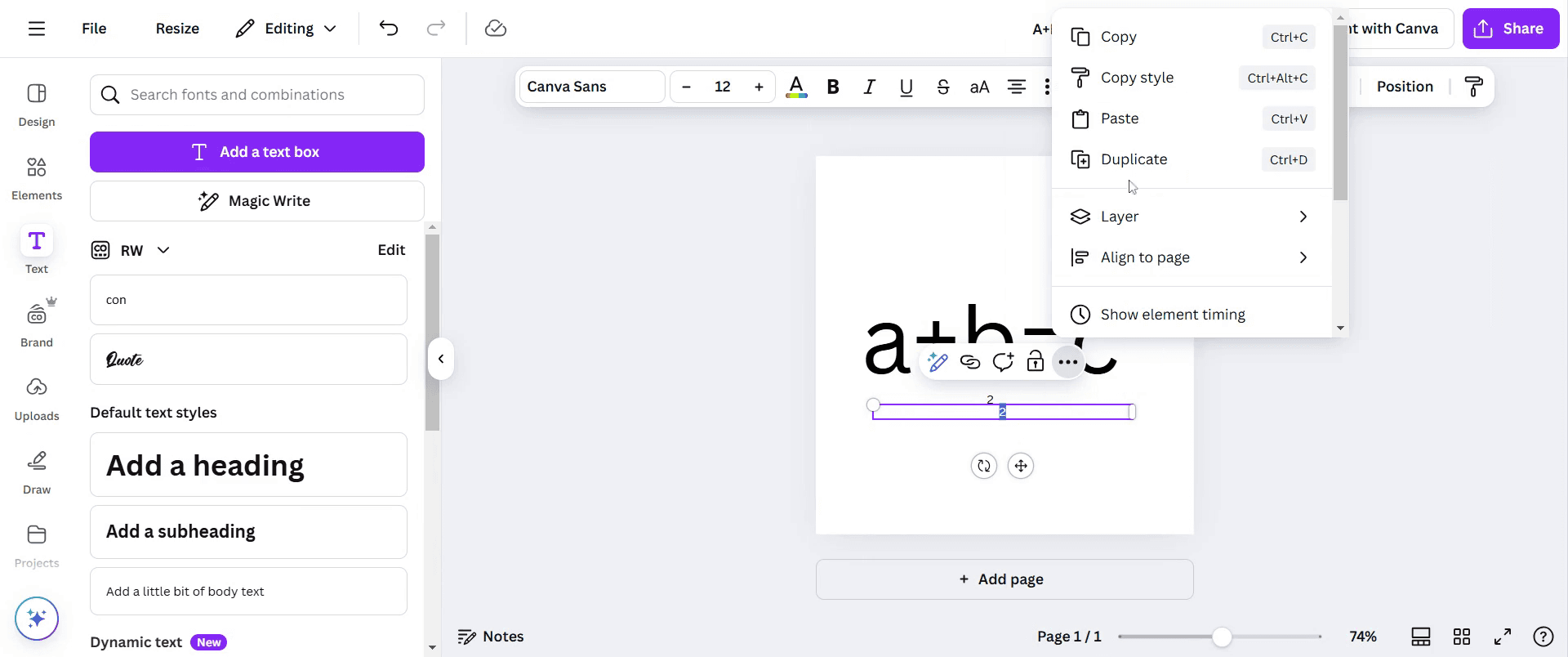This screenshot has height=657, width=1568.
Task: Open the Resize menu
Action: 177,29
